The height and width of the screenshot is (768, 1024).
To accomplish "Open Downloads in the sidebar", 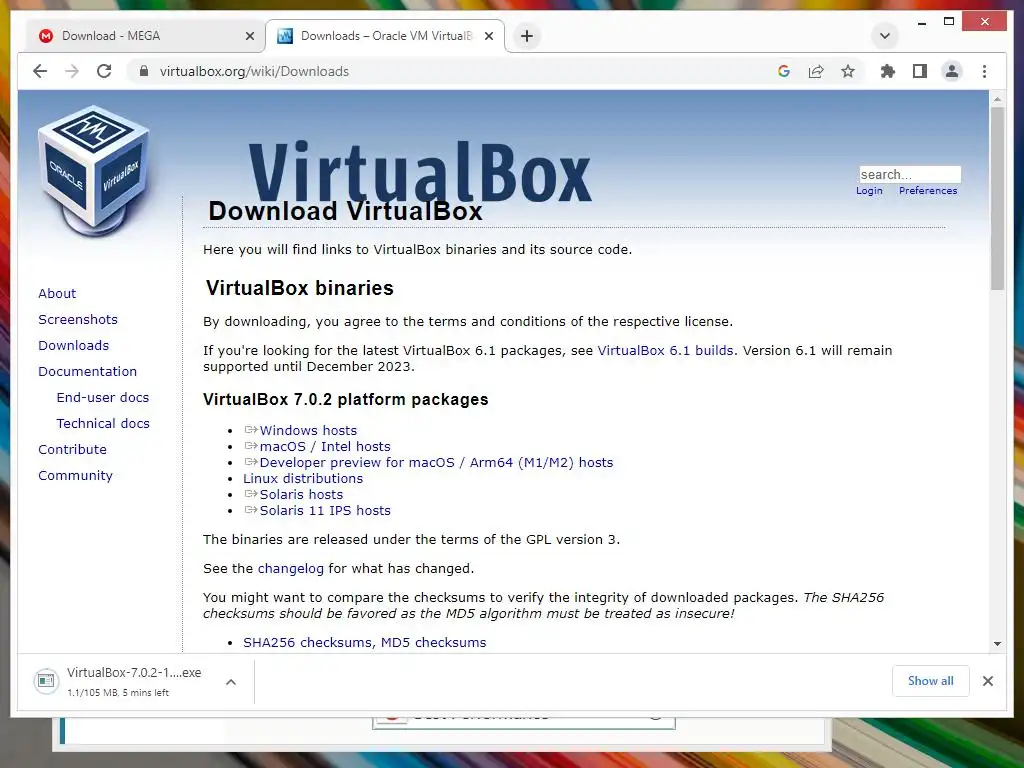I will (x=73, y=345).
